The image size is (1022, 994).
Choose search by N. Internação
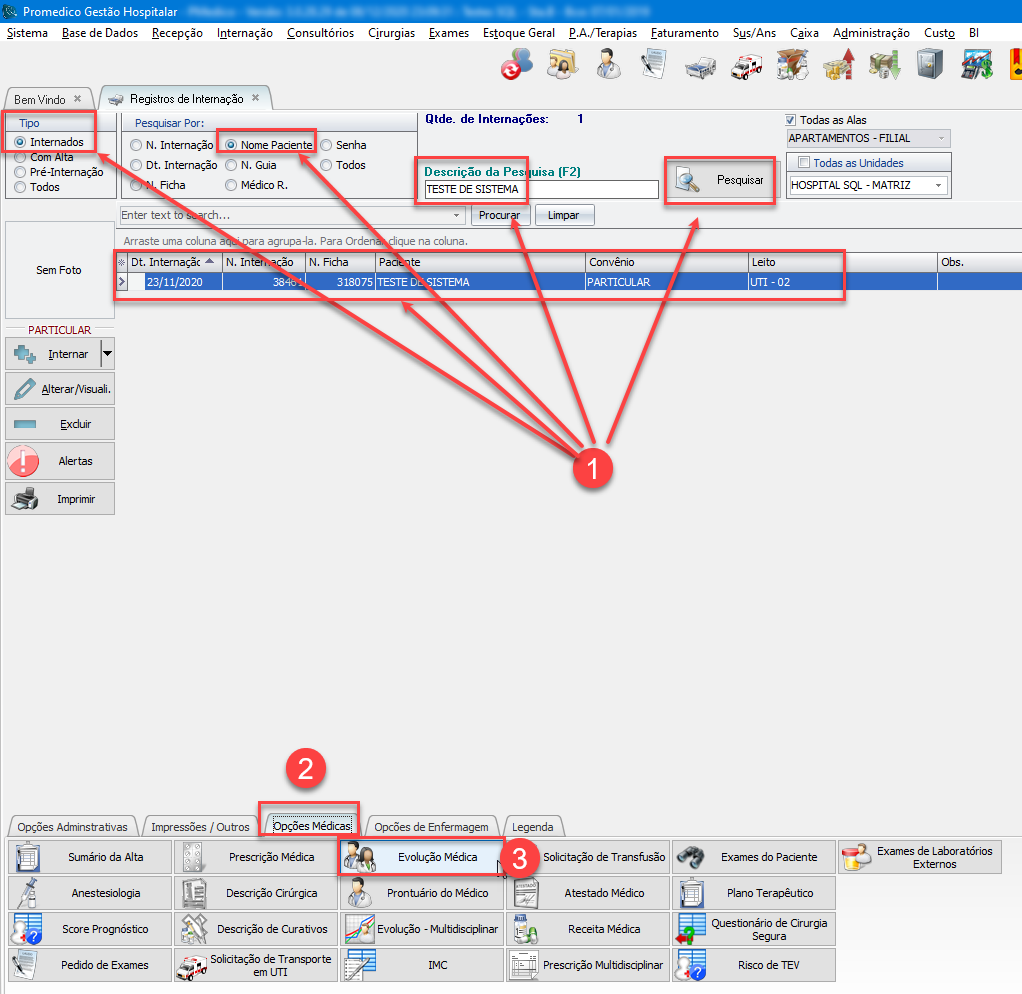point(137,145)
